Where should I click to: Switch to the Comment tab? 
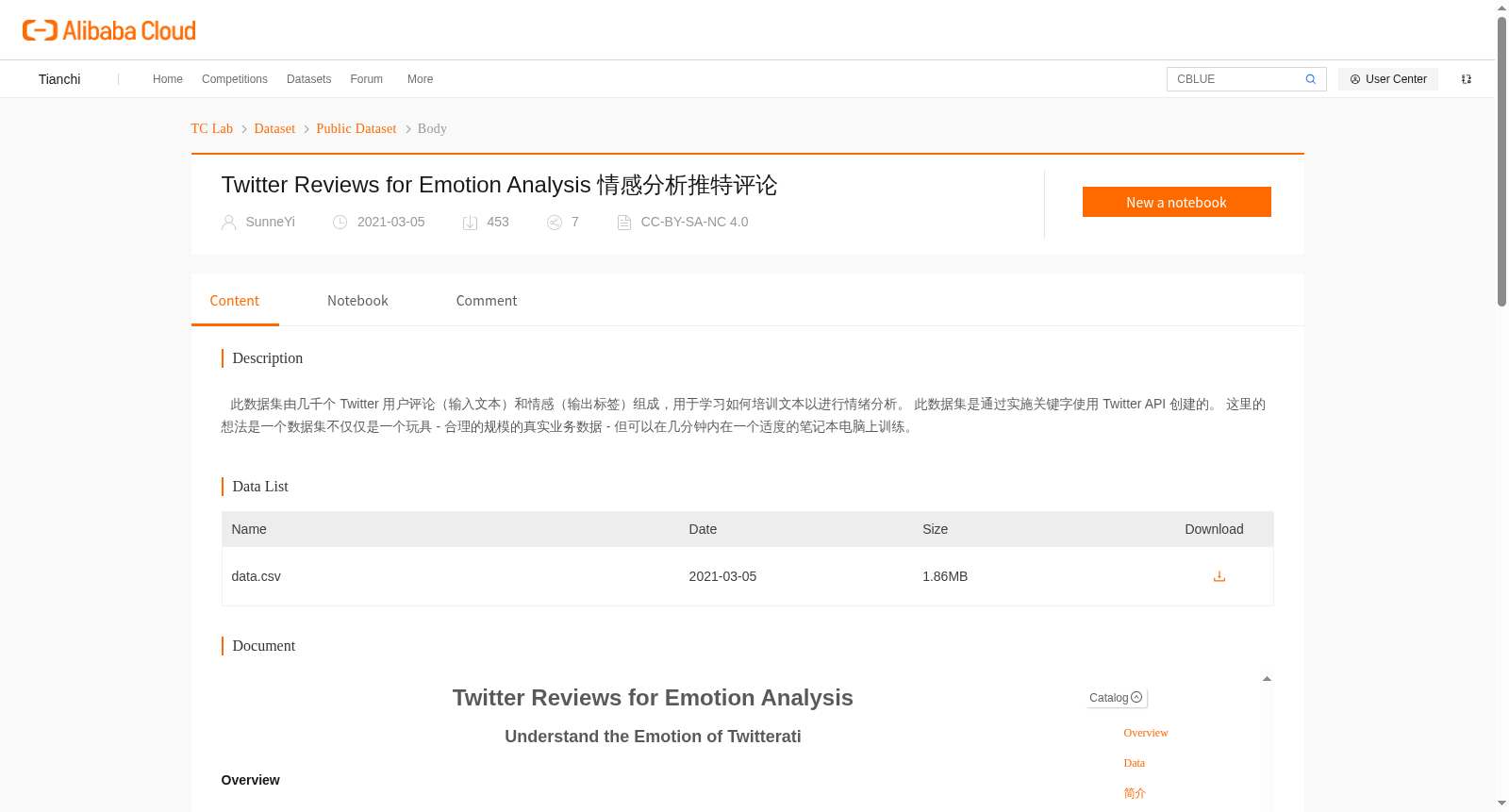pos(487,301)
